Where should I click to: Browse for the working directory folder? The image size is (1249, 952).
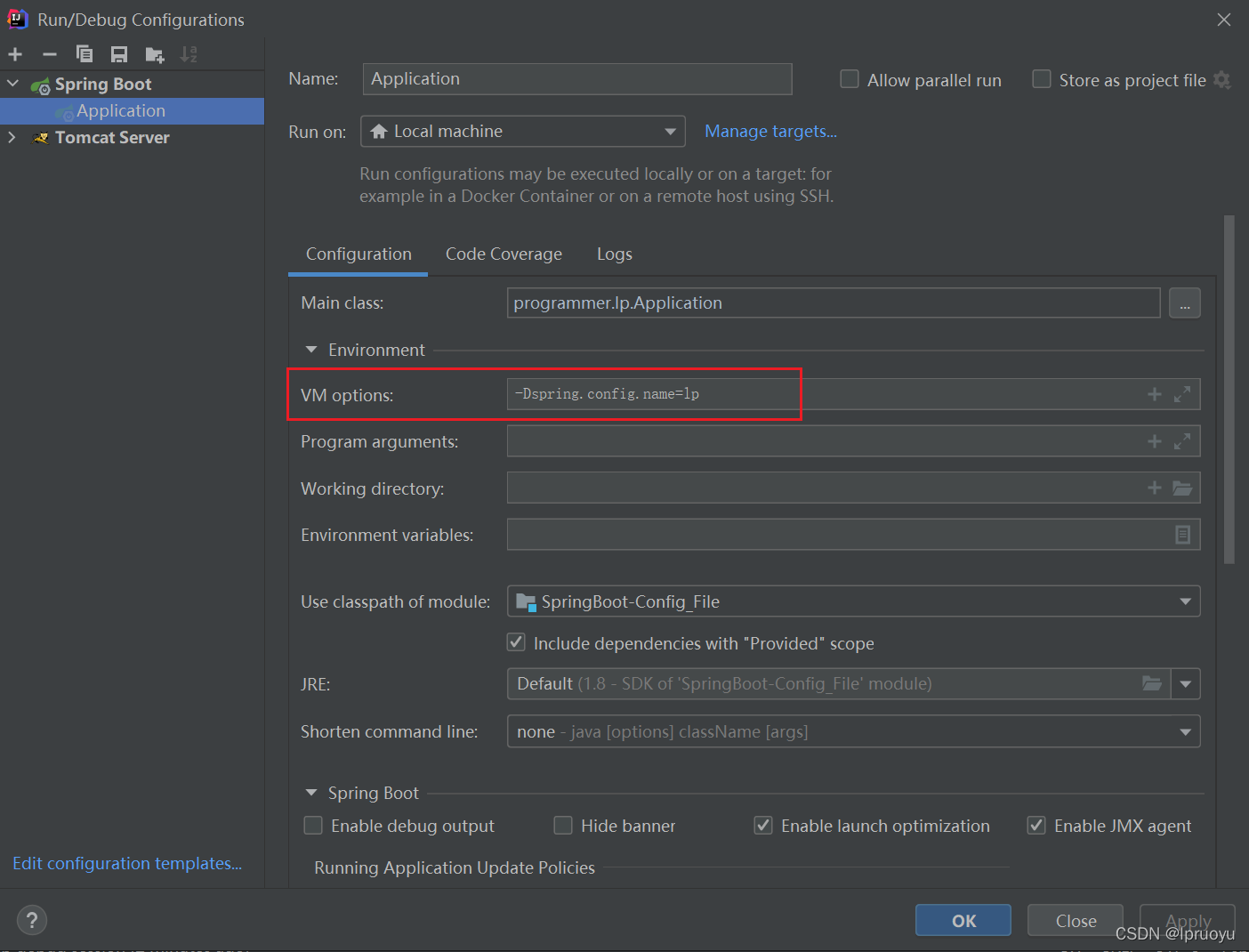click(1182, 488)
